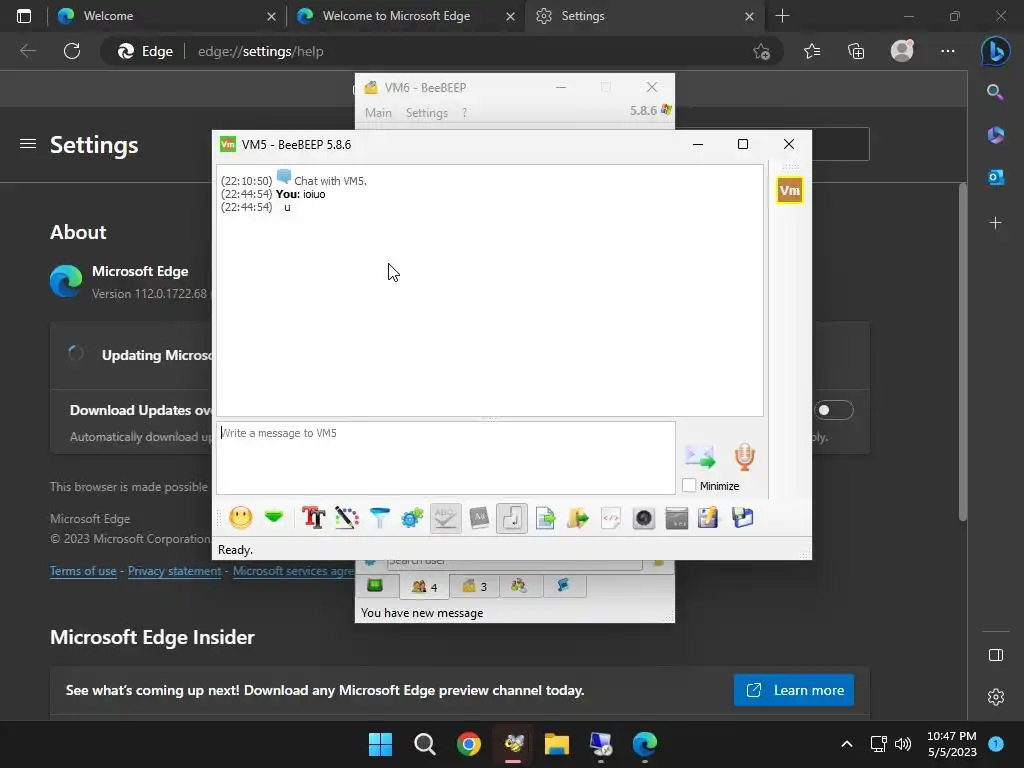Image resolution: width=1024 pixels, height=768 pixels.
Task: Open the Edge tab actions menu icon
Action: (24, 16)
